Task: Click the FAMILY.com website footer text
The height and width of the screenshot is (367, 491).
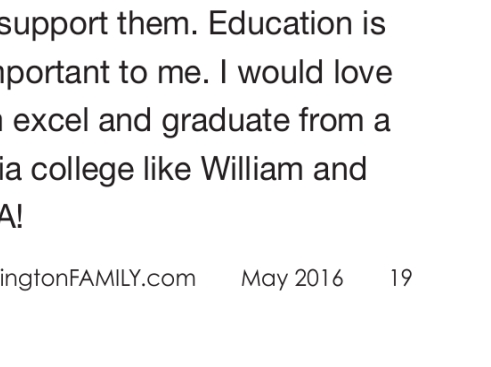Action: 97,279
